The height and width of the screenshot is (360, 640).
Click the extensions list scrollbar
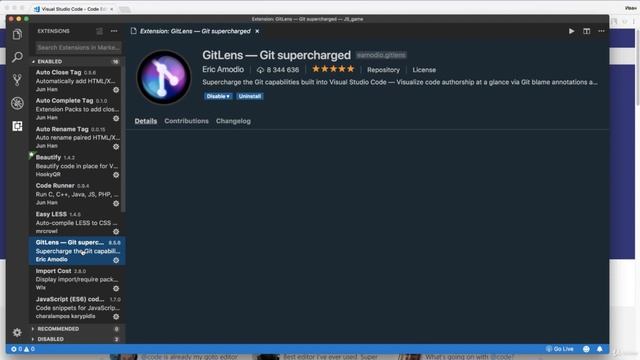click(x=123, y=139)
